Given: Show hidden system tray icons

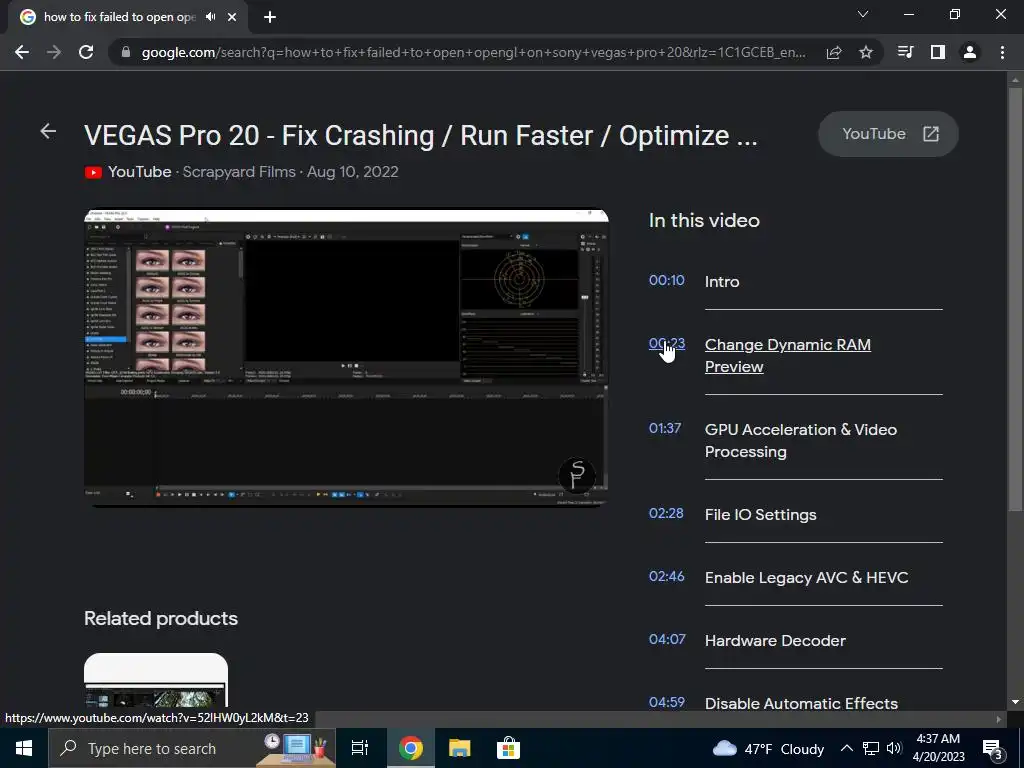Looking at the screenshot, I should (846, 748).
